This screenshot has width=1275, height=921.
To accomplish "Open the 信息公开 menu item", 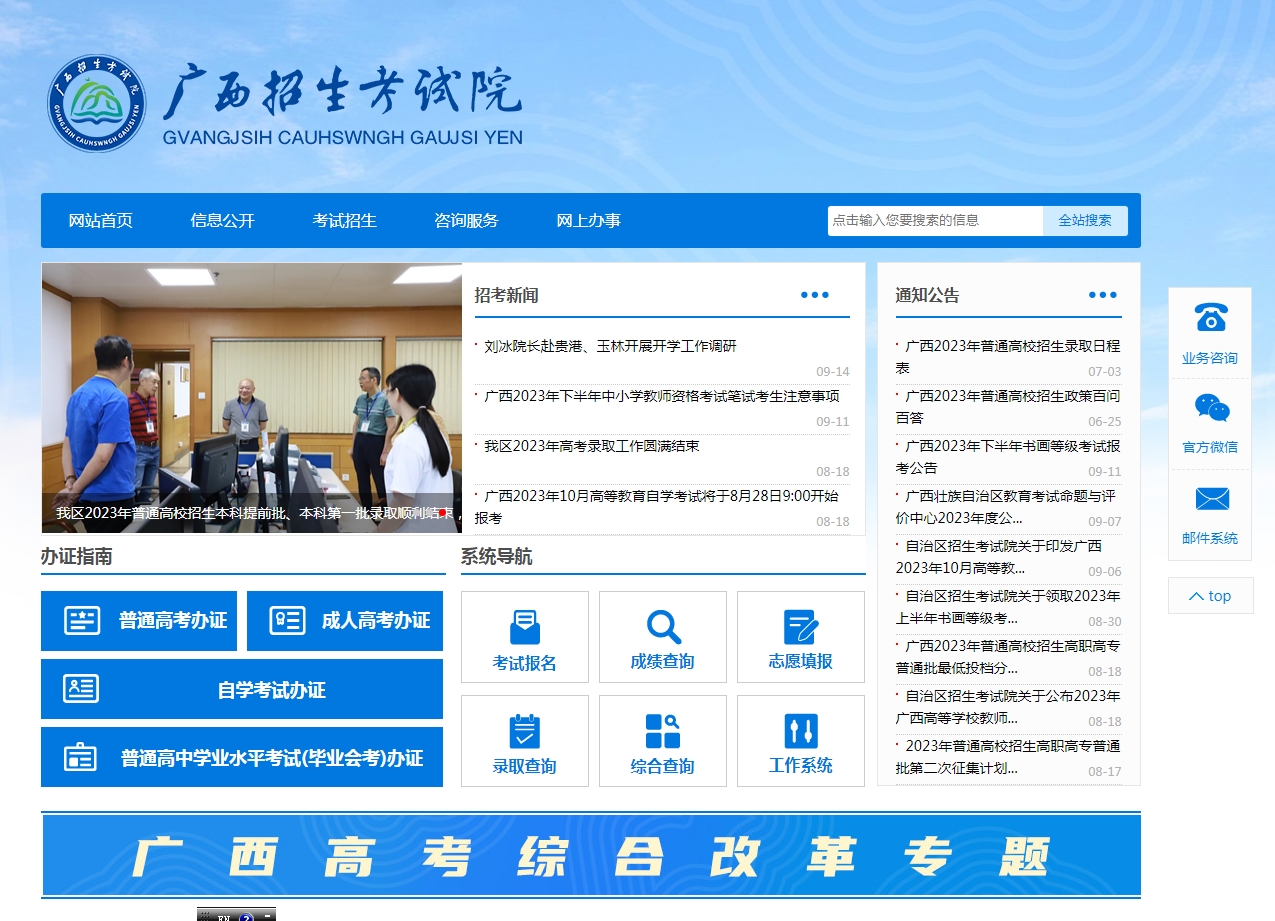I will [221, 220].
